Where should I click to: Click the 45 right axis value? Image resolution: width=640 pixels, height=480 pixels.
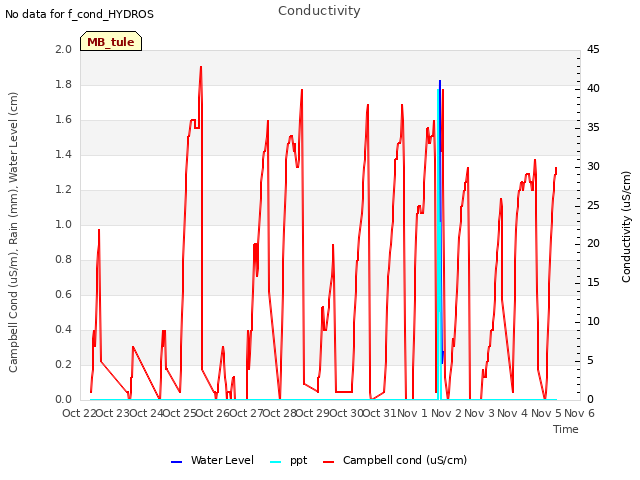point(593,49)
